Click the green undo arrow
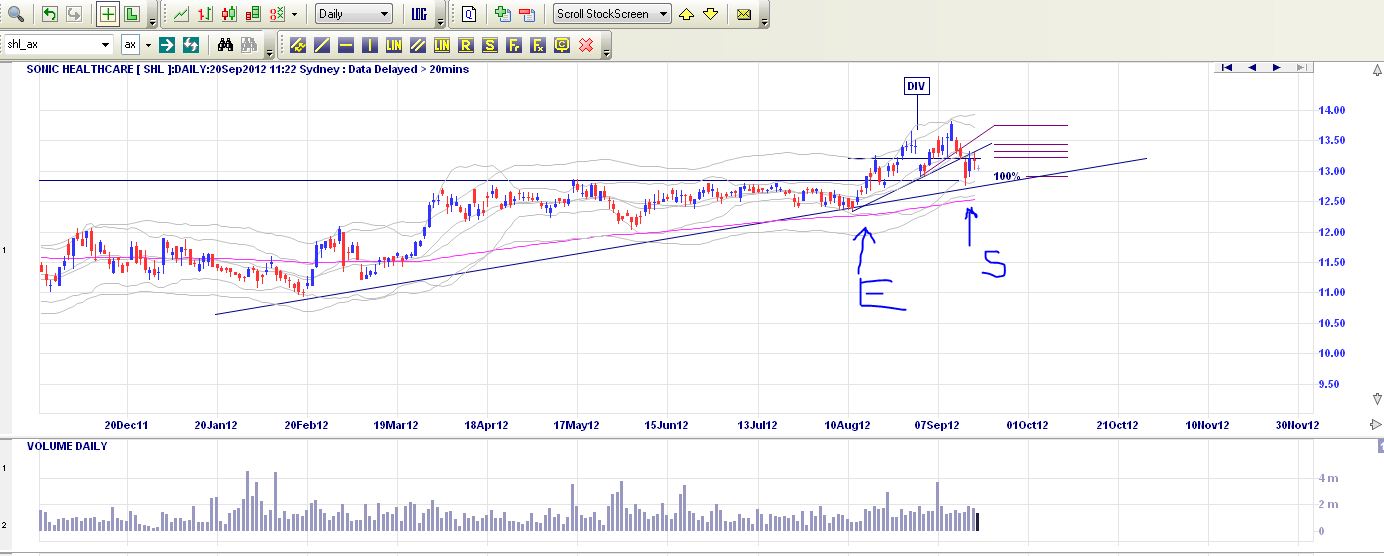 point(51,14)
